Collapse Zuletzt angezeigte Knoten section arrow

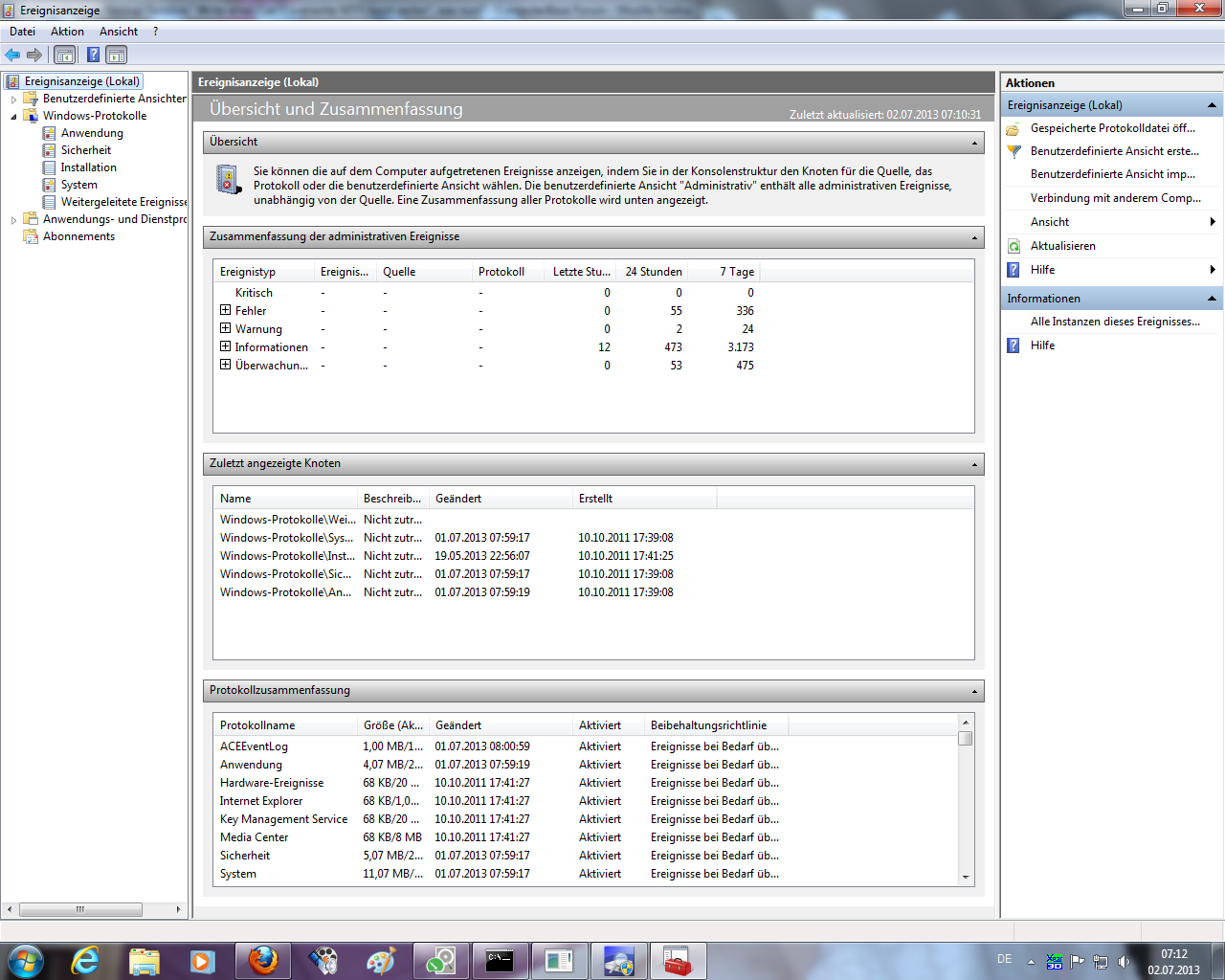(974, 464)
